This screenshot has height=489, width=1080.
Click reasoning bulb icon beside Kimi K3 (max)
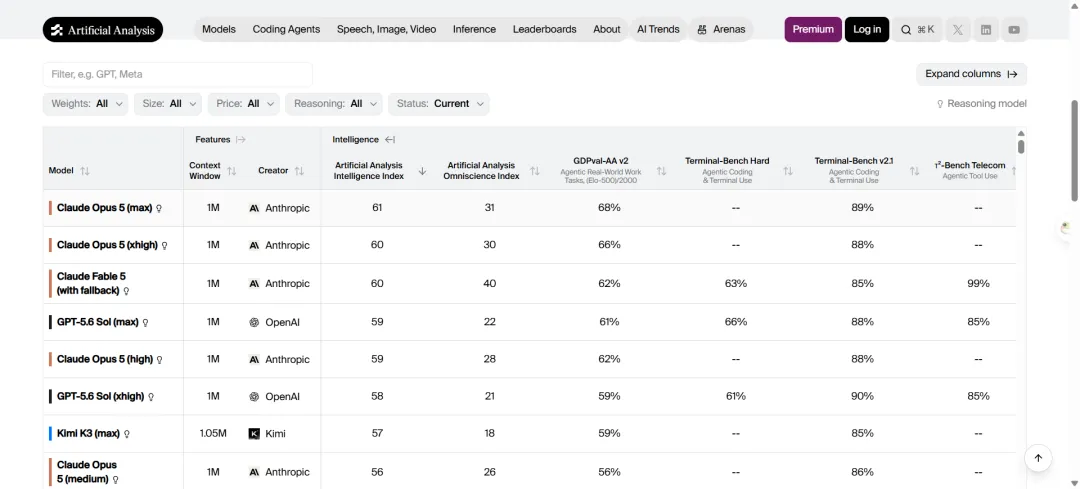127,434
